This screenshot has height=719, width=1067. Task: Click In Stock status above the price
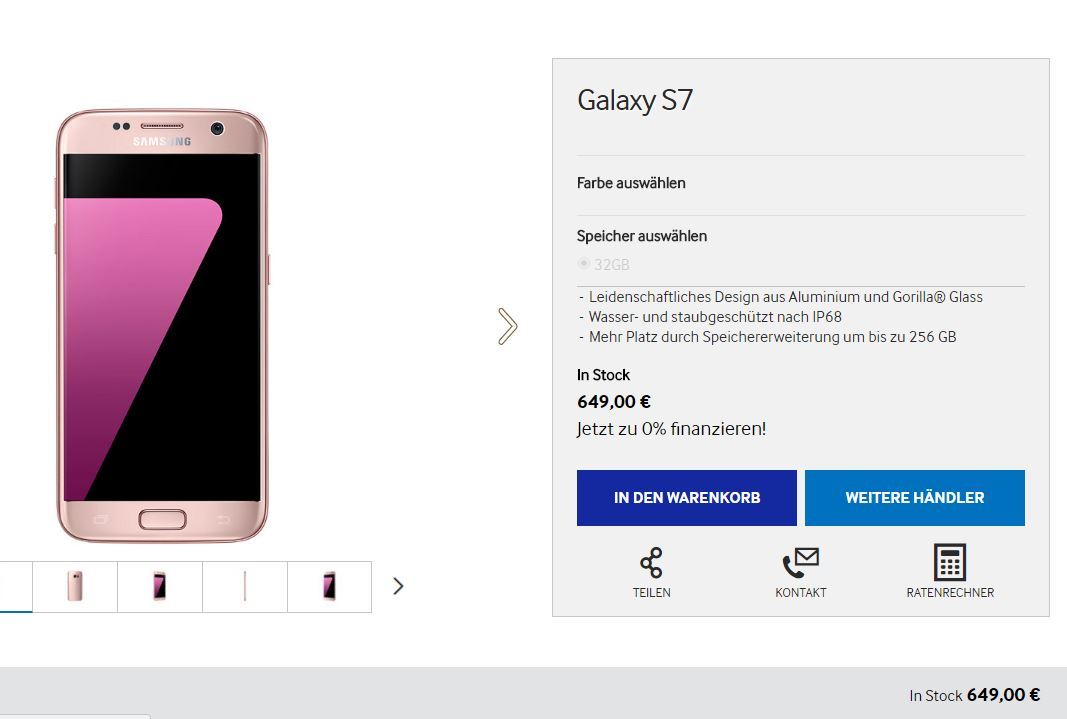point(603,375)
